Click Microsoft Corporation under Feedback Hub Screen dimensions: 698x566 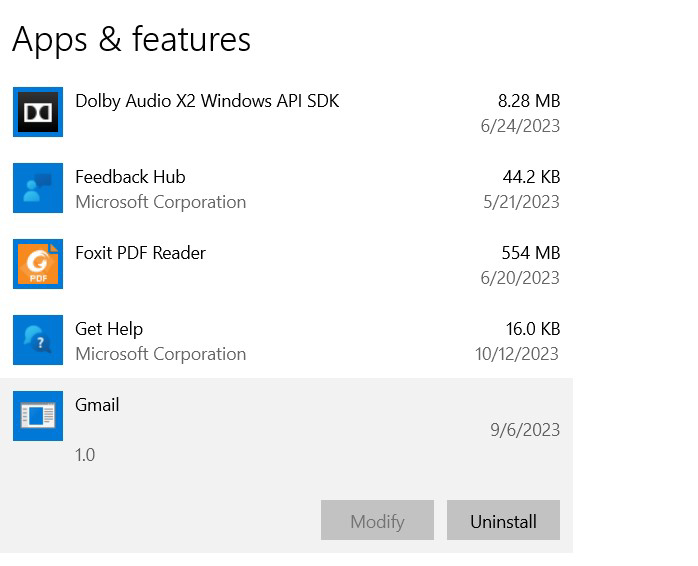pos(160,202)
